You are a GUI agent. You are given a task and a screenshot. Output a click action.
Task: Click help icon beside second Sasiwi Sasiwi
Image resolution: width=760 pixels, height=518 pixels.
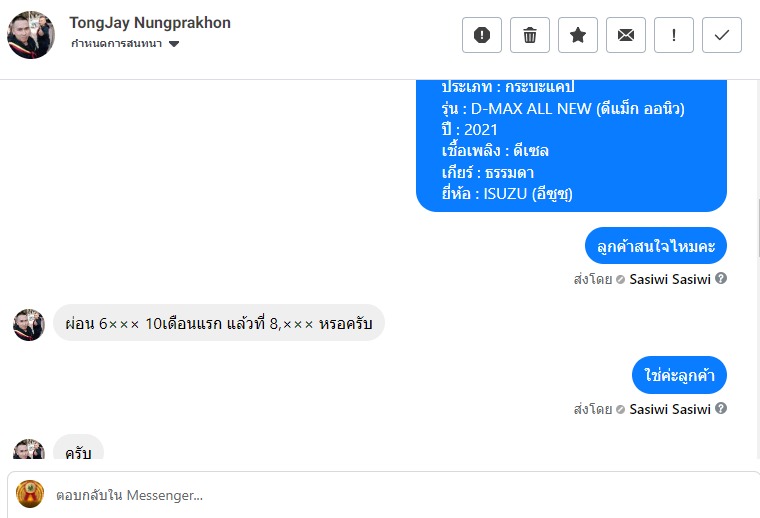coord(721,408)
